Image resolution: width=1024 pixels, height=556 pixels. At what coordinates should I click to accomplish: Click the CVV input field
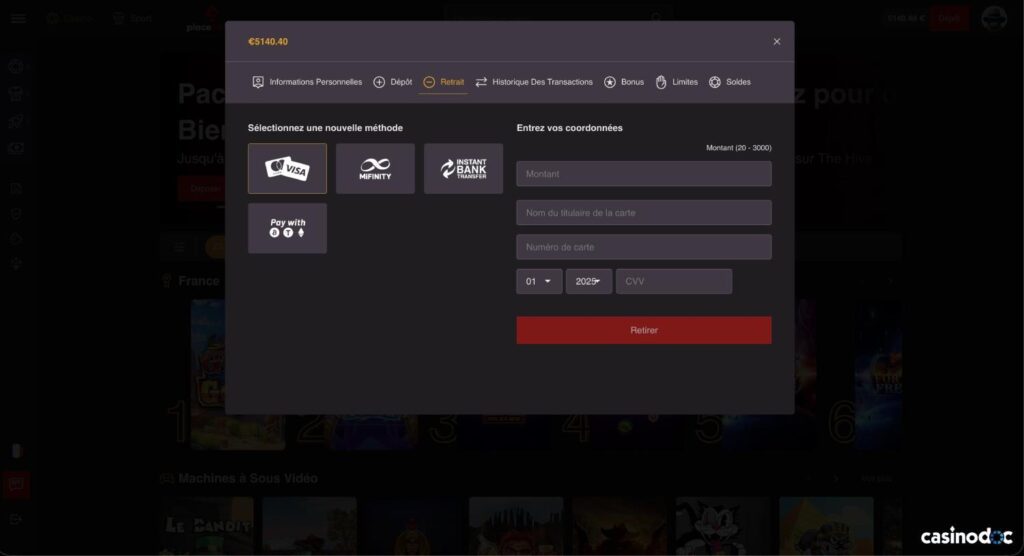(674, 282)
